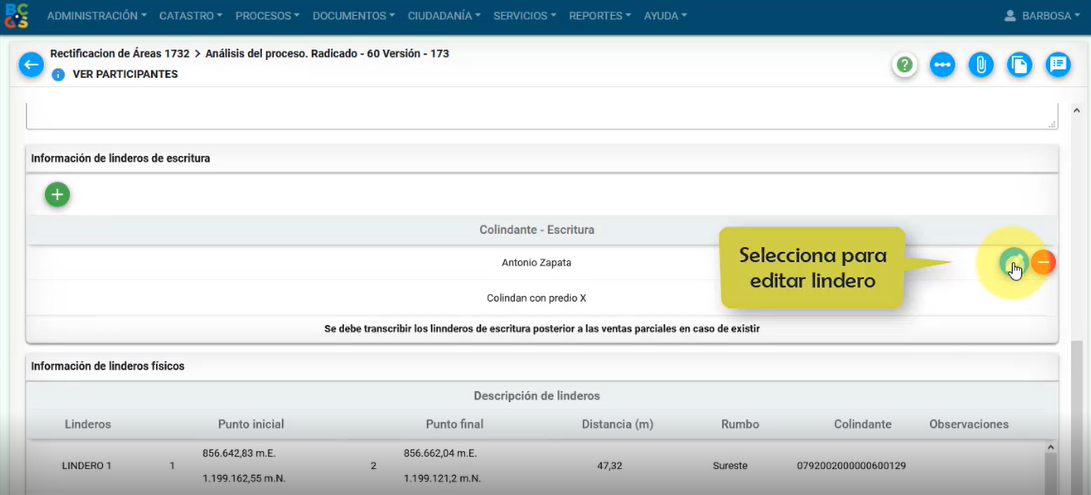Open the REPORTES menu
Image resolution: width=1091 pixels, height=495 pixels.
coord(599,16)
